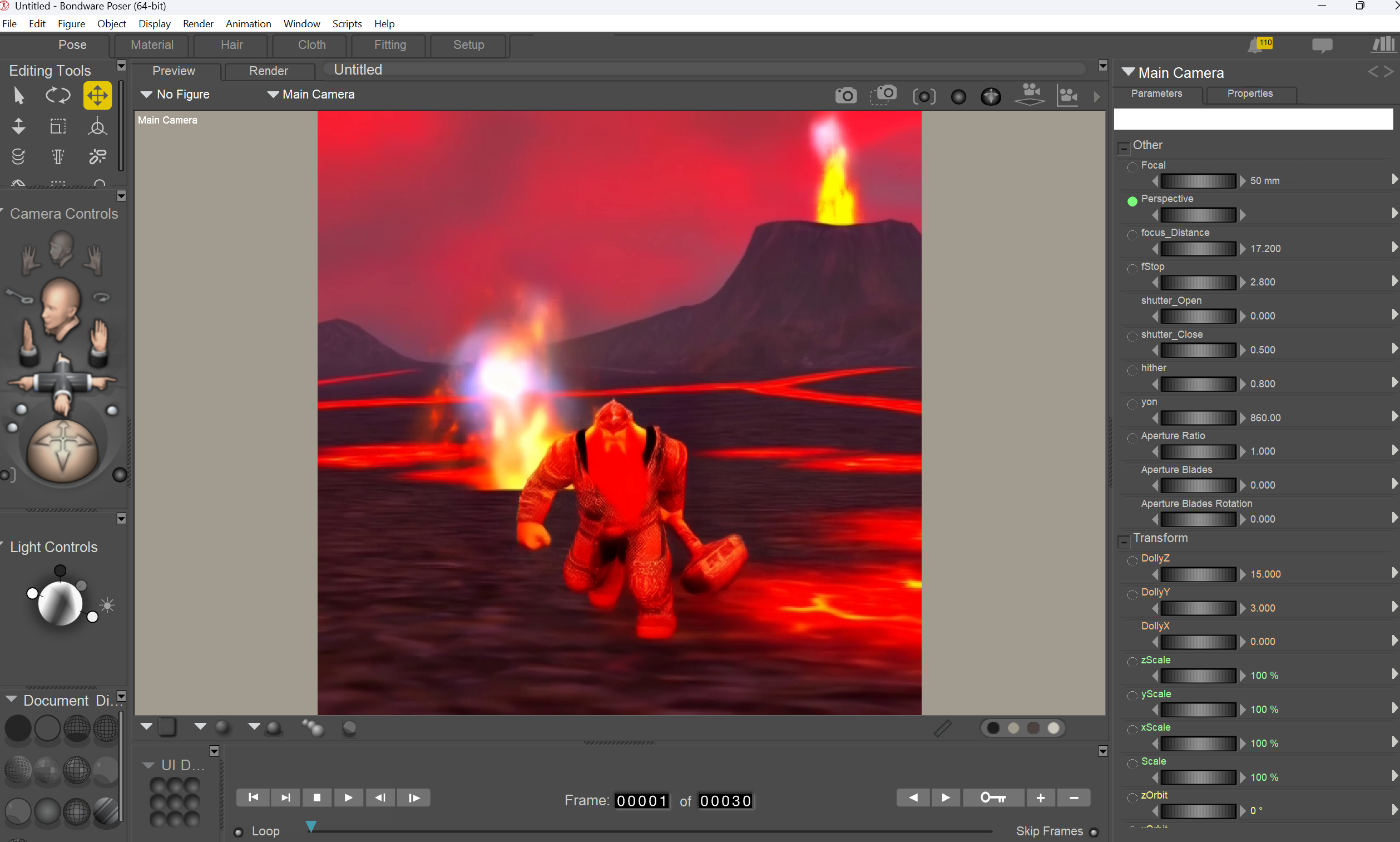Toggle the green Perspective animation dot
Viewport: 1400px width, 842px height.
click(1132, 201)
